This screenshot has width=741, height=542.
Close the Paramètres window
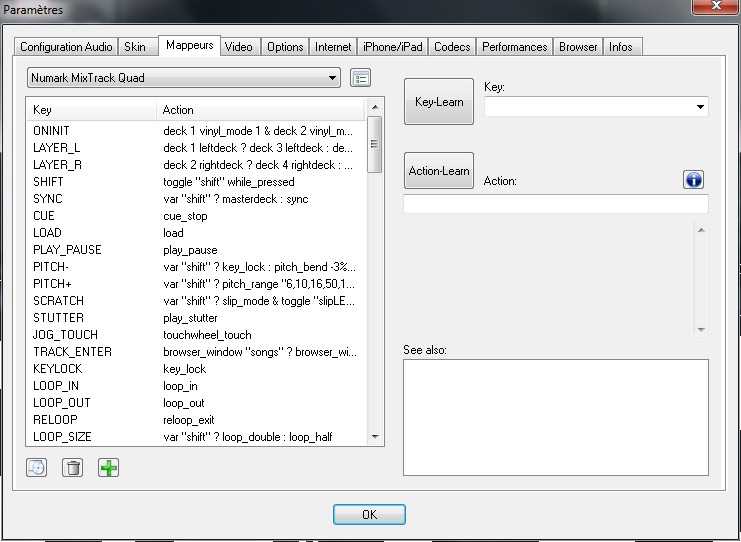point(713,9)
